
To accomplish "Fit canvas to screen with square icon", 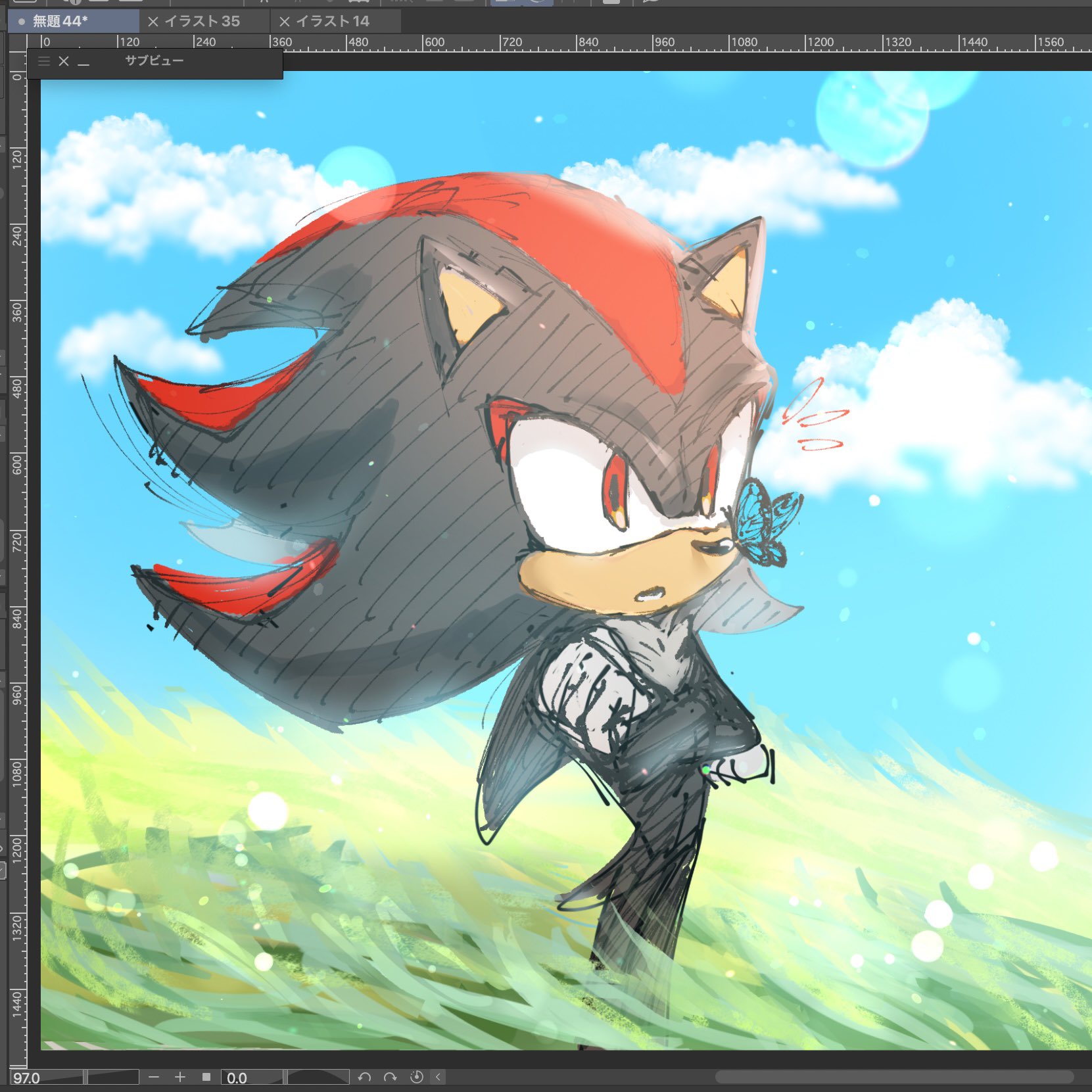I will point(206,1077).
